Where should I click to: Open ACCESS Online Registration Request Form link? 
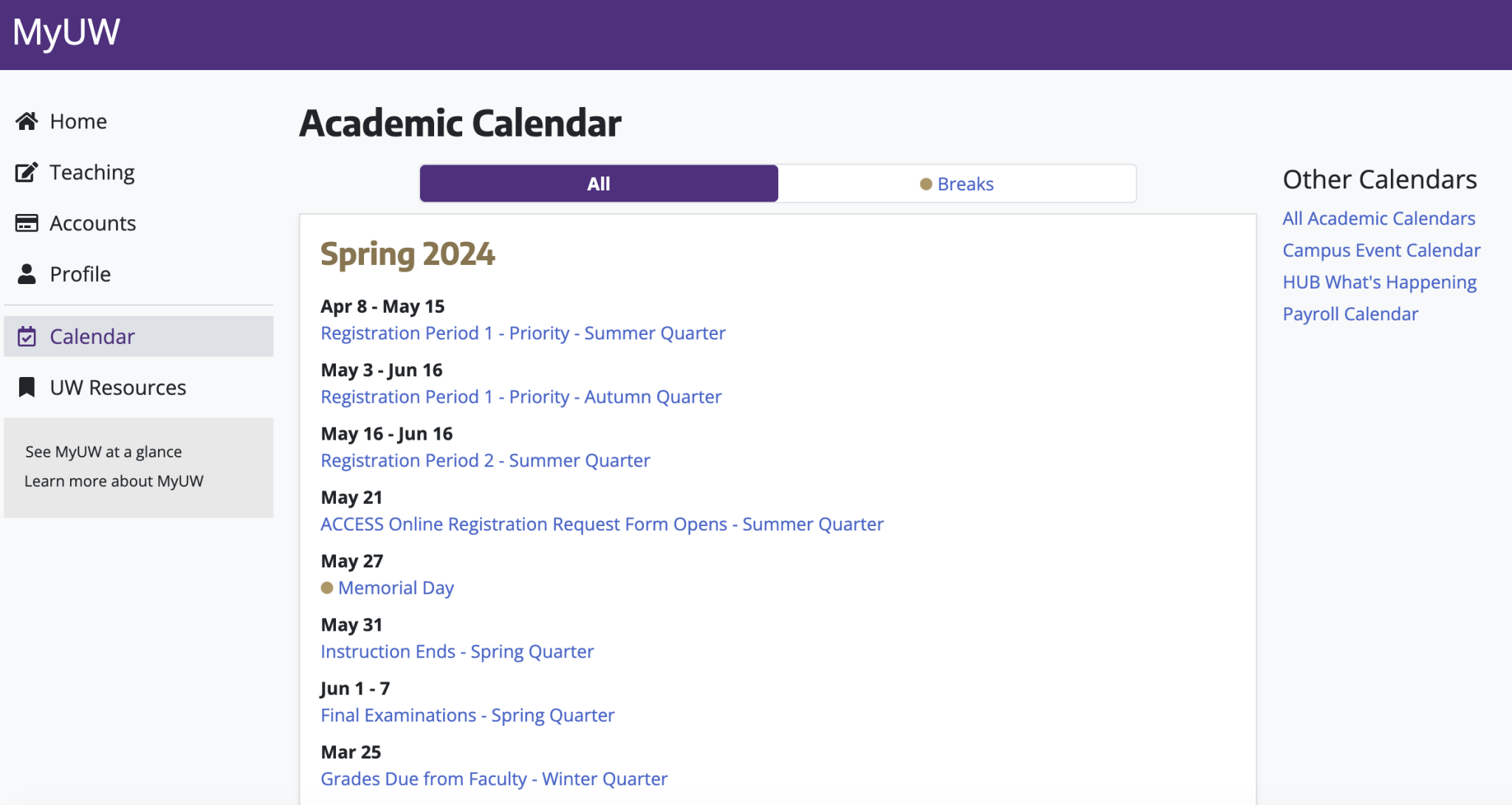(602, 524)
